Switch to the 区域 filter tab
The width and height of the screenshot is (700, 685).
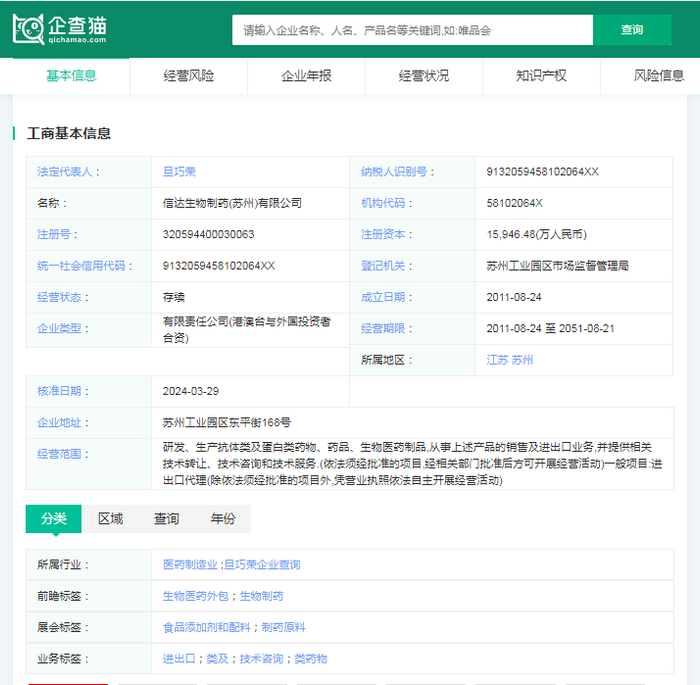click(110, 519)
